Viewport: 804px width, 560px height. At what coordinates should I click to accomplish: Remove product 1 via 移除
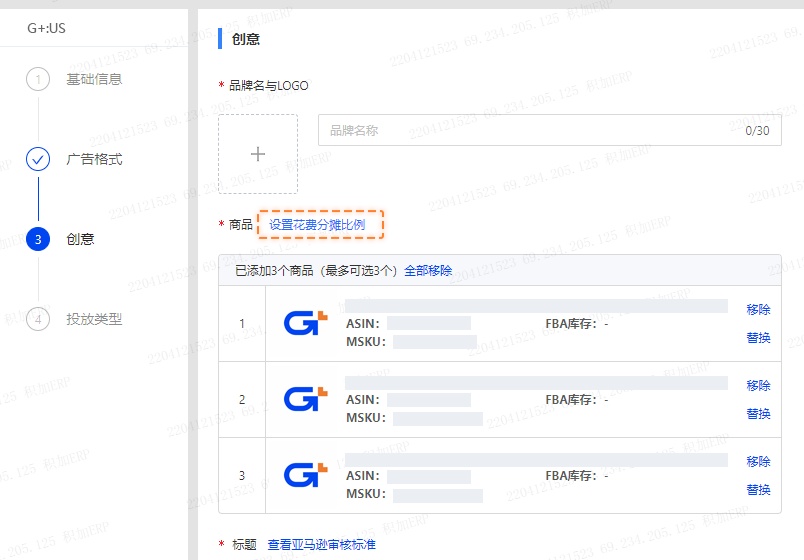point(758,309)
